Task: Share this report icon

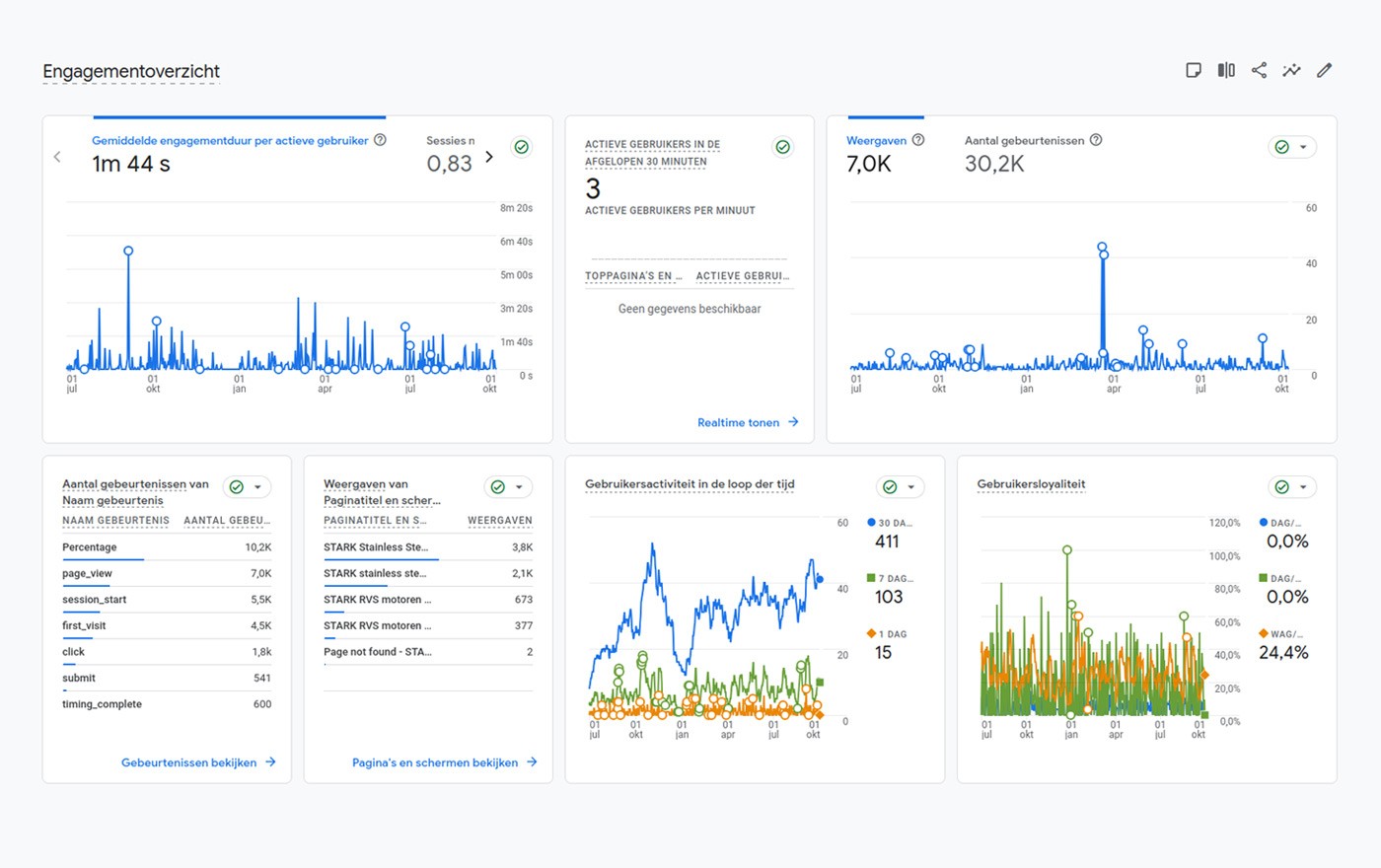Action: tap(1259, 70)
